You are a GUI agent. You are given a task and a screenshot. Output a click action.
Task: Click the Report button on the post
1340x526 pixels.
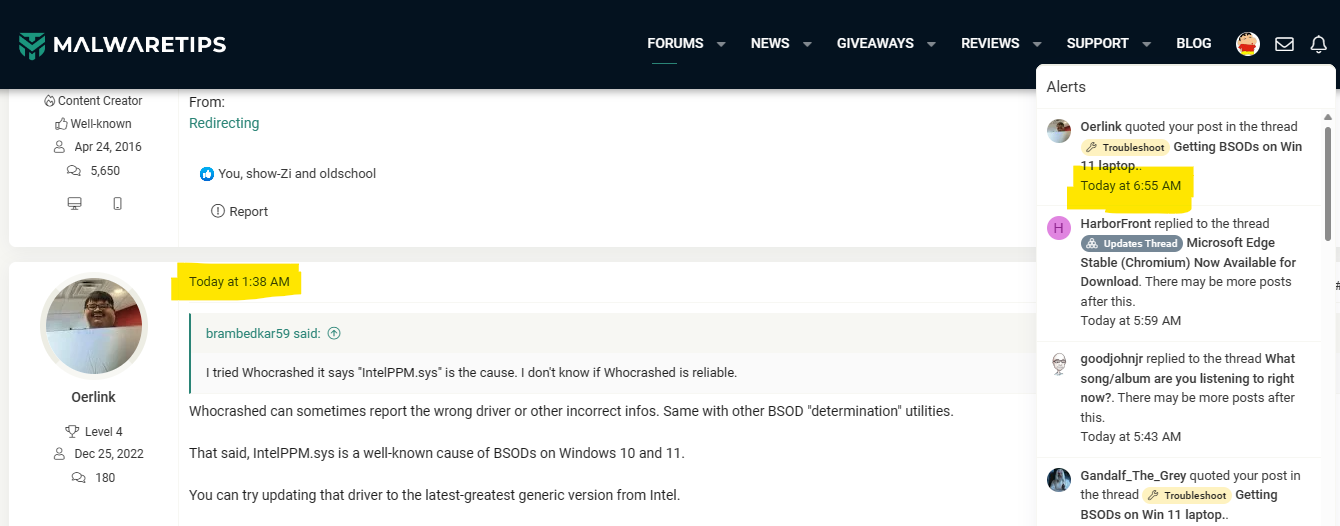point(240,212)
